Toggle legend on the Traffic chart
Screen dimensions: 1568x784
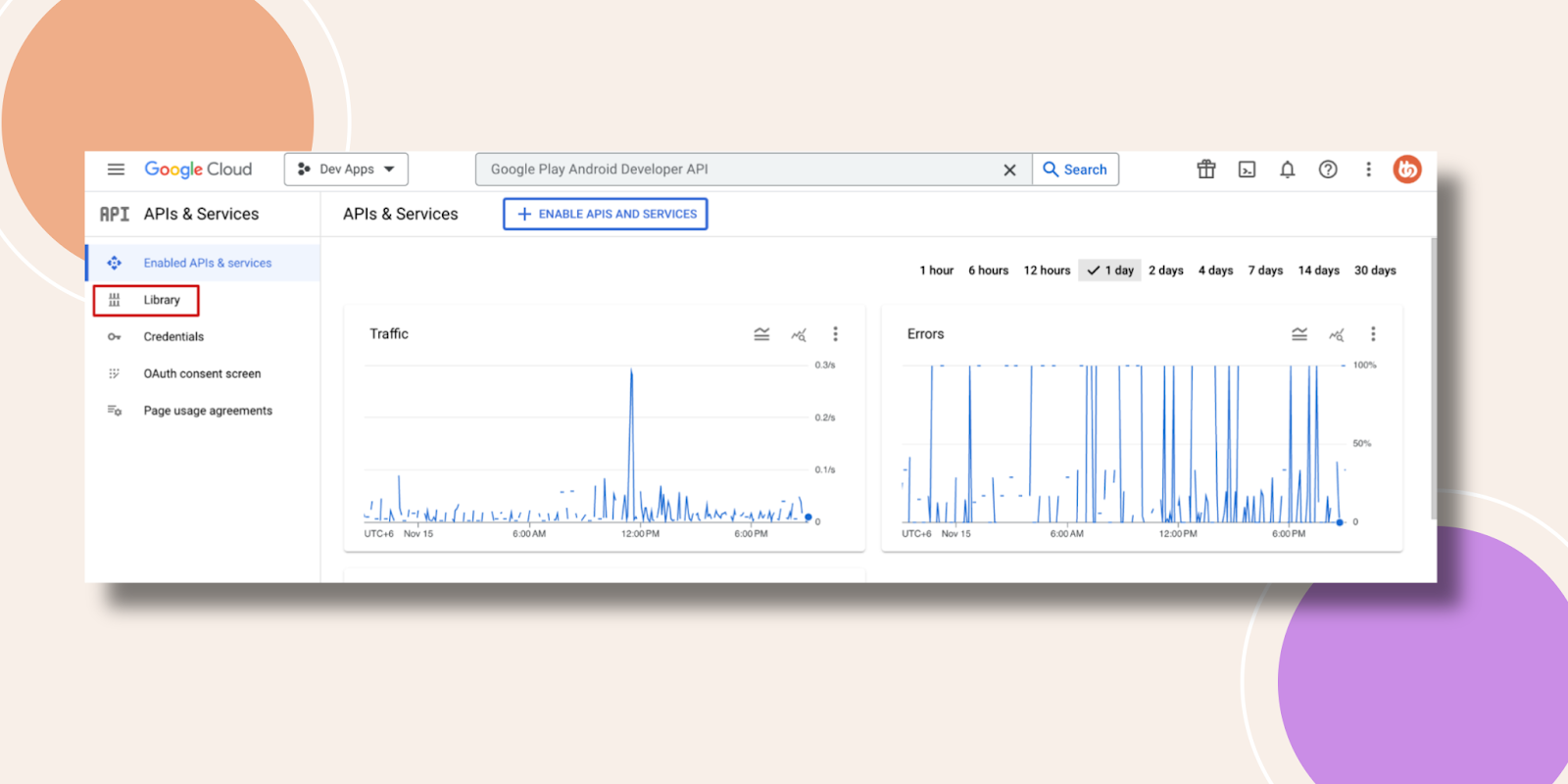pos(761,334)
